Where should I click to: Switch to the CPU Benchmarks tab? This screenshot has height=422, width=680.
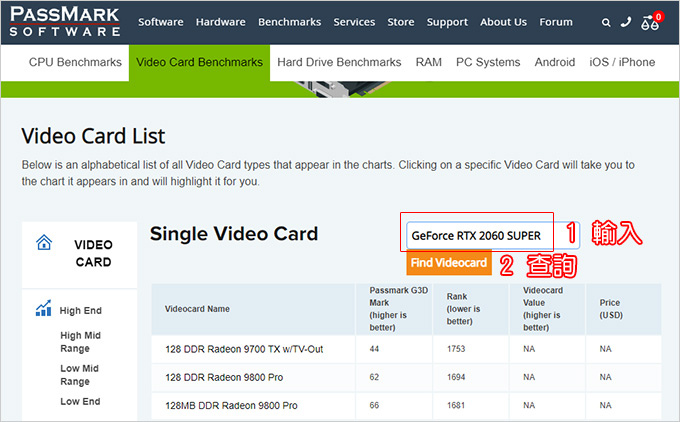coord(75,62)
